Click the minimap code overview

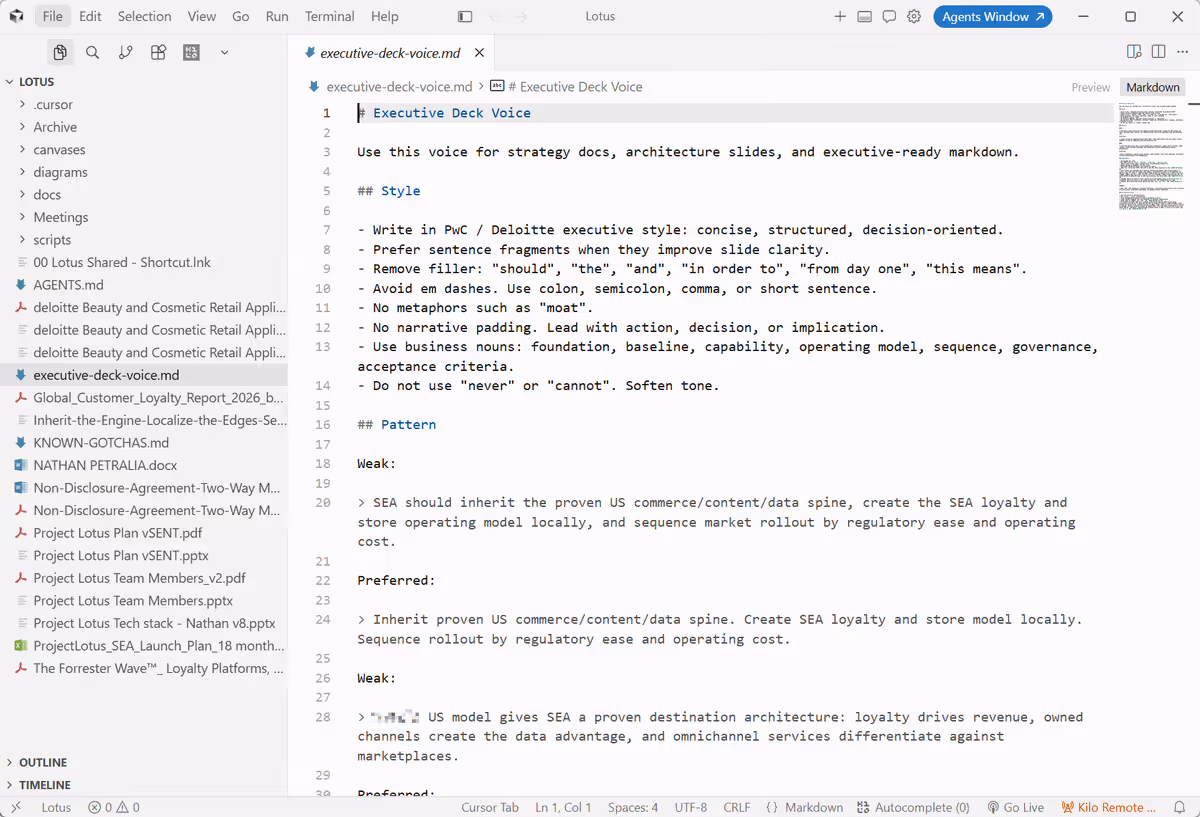coord(1150,155)
